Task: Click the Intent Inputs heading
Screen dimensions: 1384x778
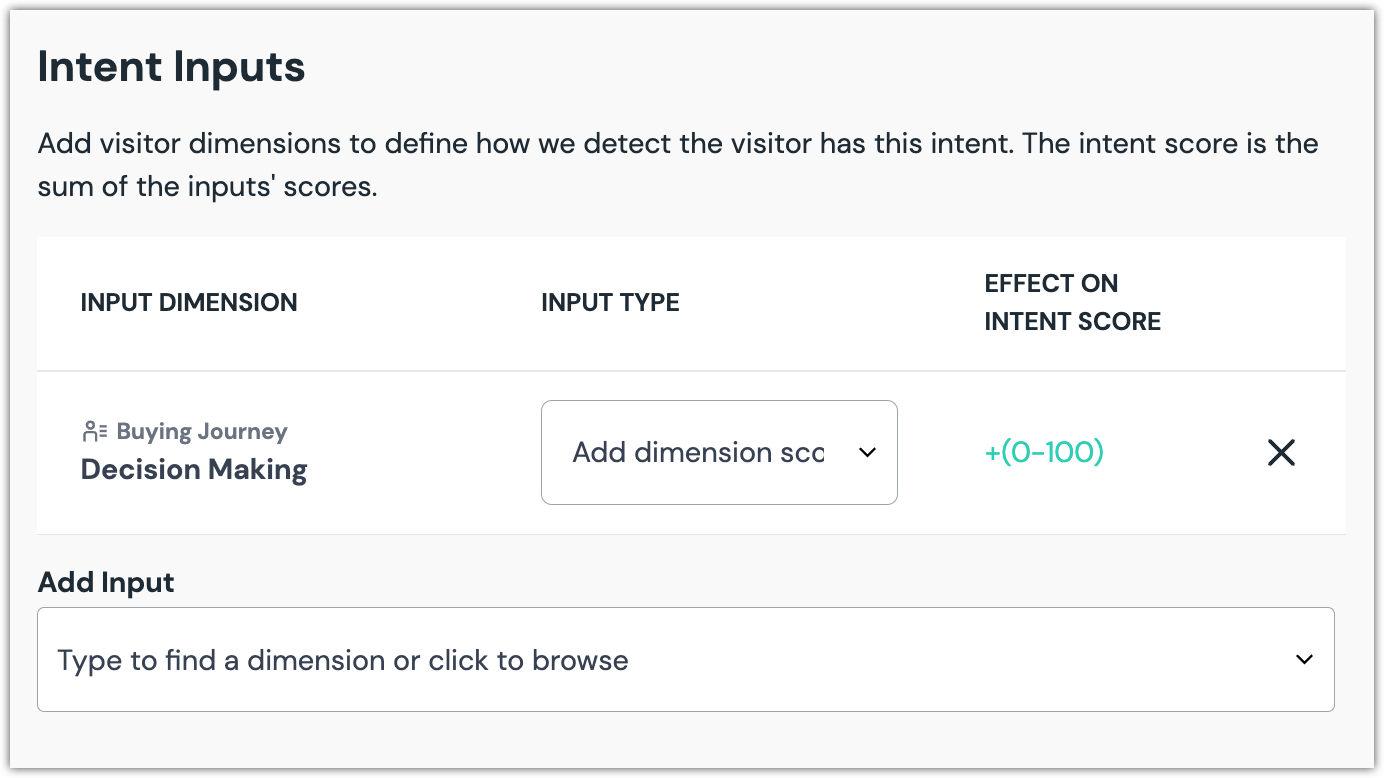Action: click(171, 67)
